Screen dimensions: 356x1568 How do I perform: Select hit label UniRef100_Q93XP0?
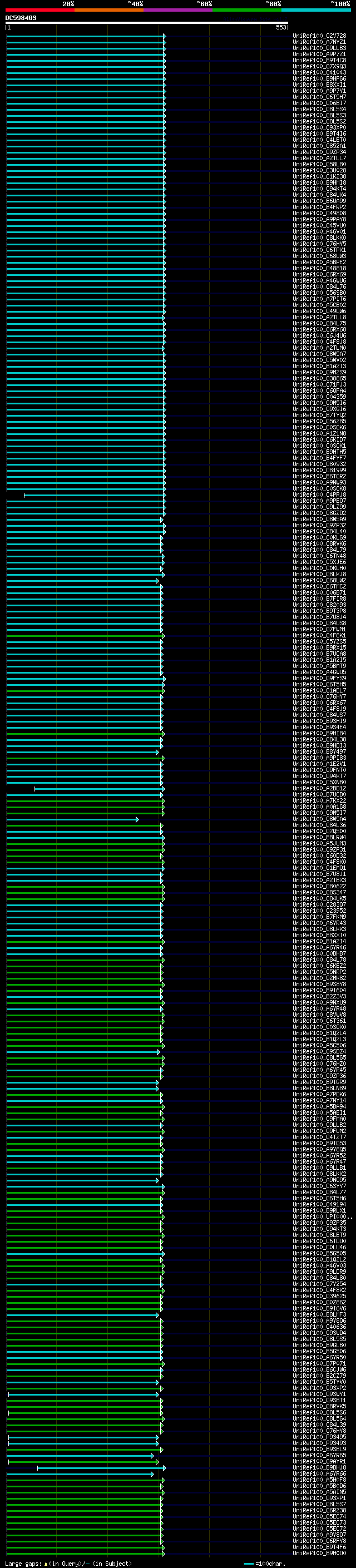319,128
